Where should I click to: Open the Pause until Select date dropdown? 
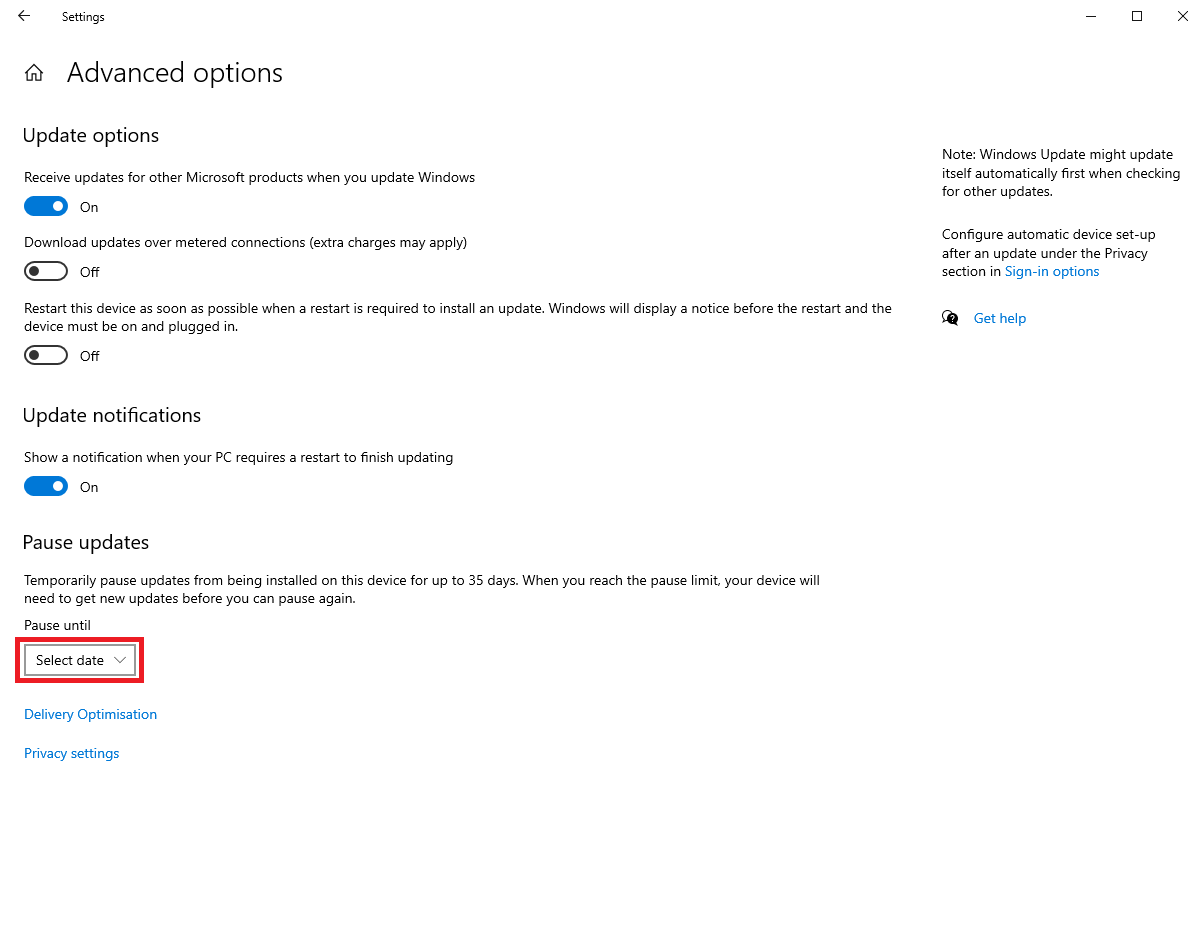click(x=80, y=660)
